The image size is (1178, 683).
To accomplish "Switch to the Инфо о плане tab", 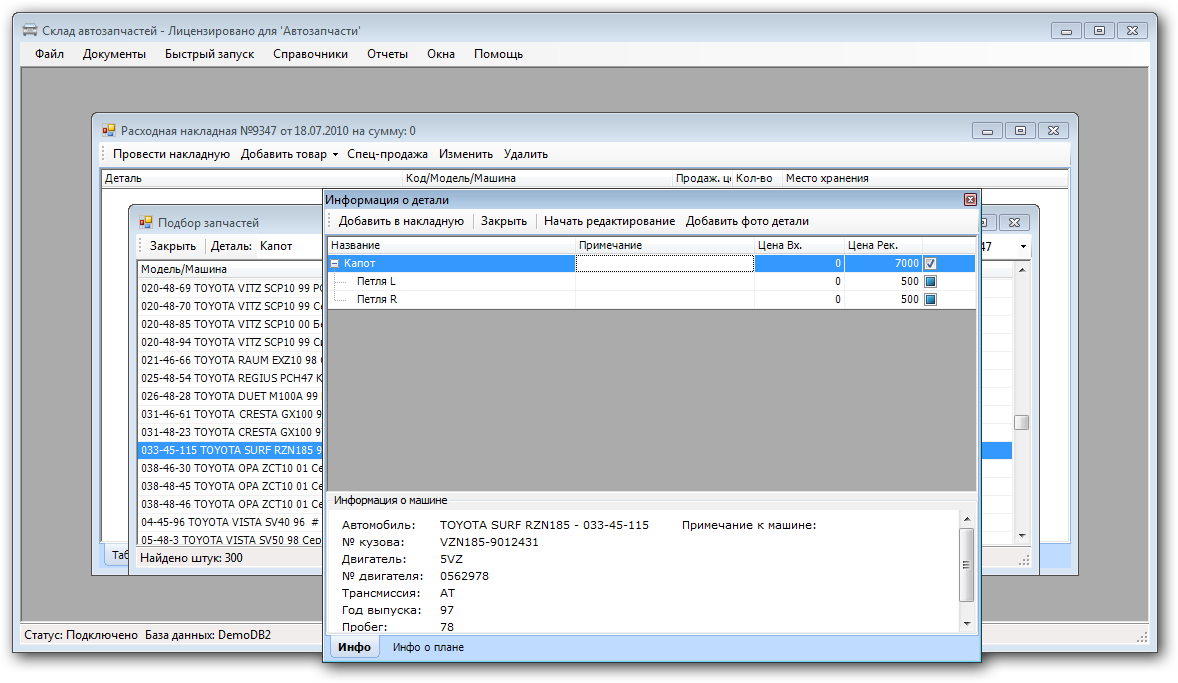I will click(x=428, y=648).
